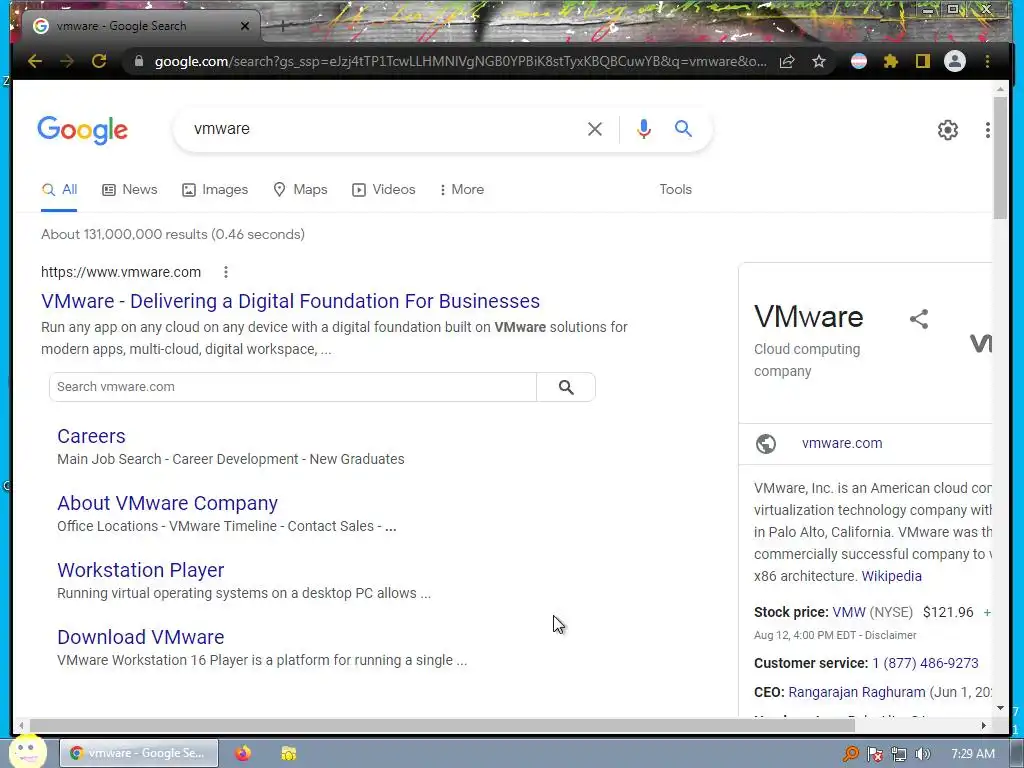Viewport: 1024px width, 768px height.
Task: Open the Extensions puzzle piece icon
Action: coord(890,61)
